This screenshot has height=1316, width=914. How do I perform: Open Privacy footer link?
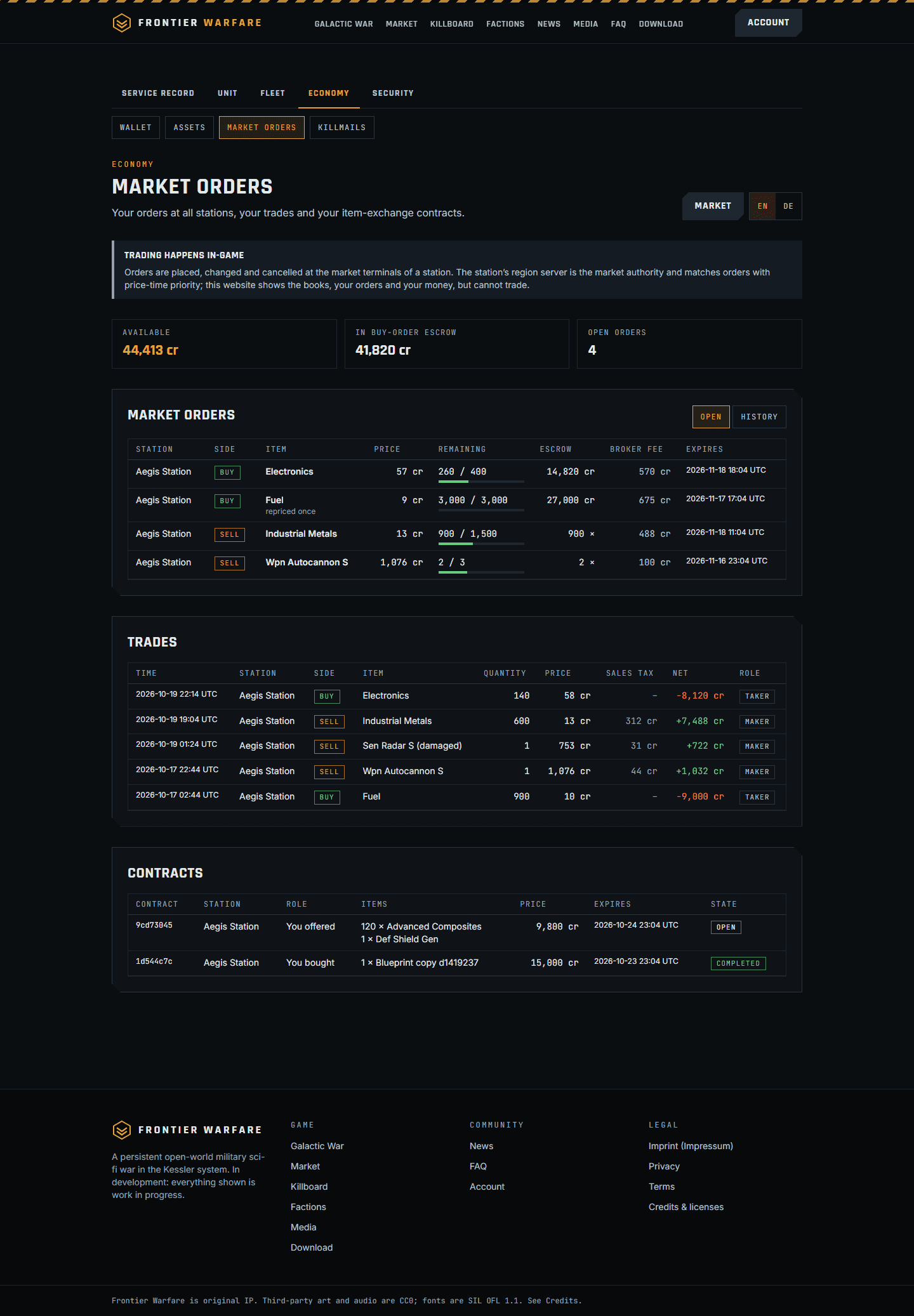click(664, 1166)
